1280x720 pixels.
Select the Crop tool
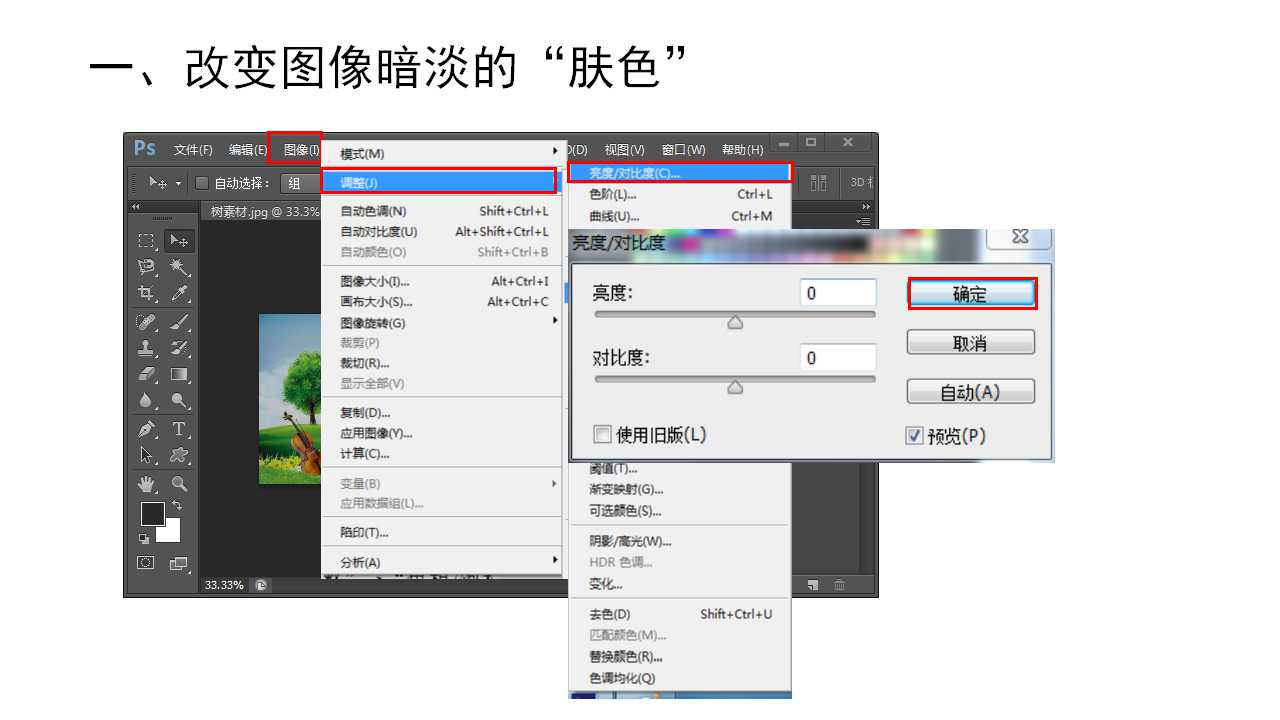click(147, 293)
